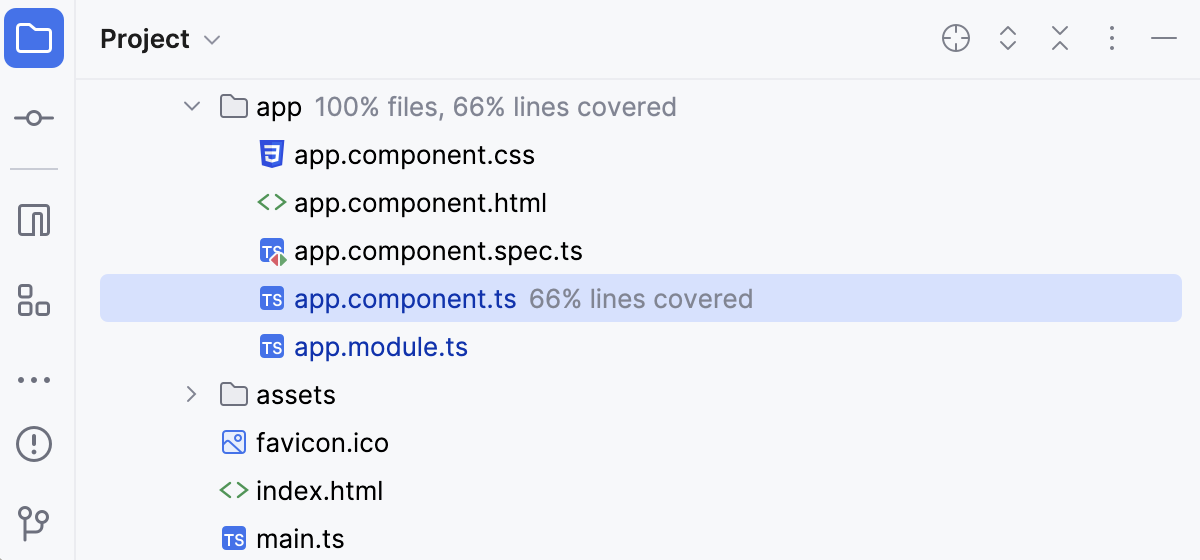Hide the Project tool window
The height and width of the screenshot is (560, 1200).
pyautogui.click(x=1164, y=39)
